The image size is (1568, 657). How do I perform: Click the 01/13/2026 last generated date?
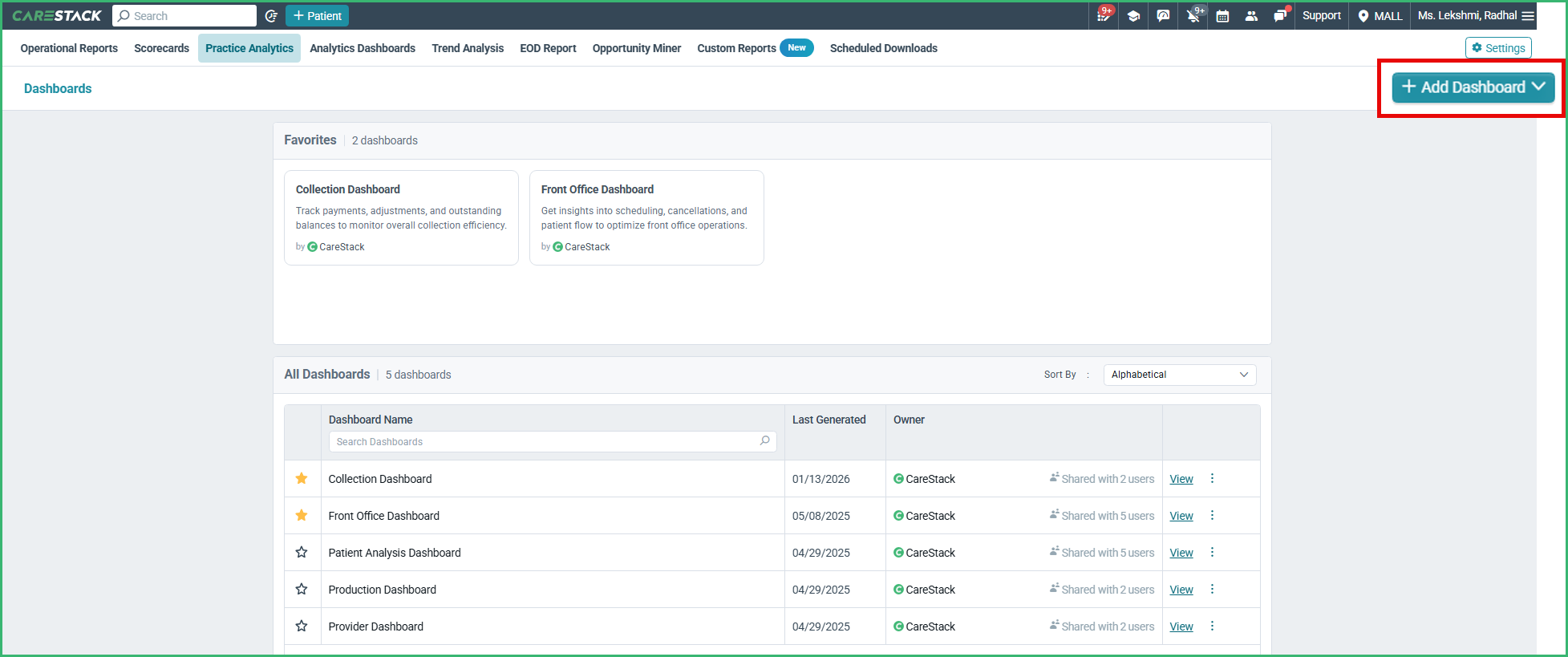click(821, 479)
